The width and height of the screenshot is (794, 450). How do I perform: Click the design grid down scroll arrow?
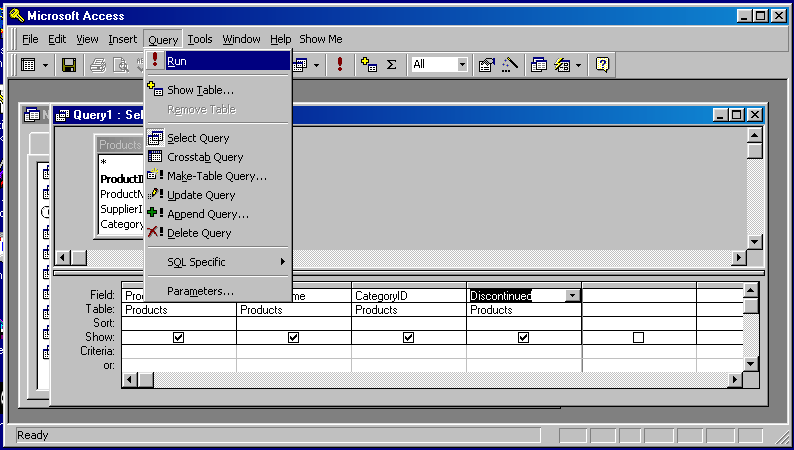750,364
